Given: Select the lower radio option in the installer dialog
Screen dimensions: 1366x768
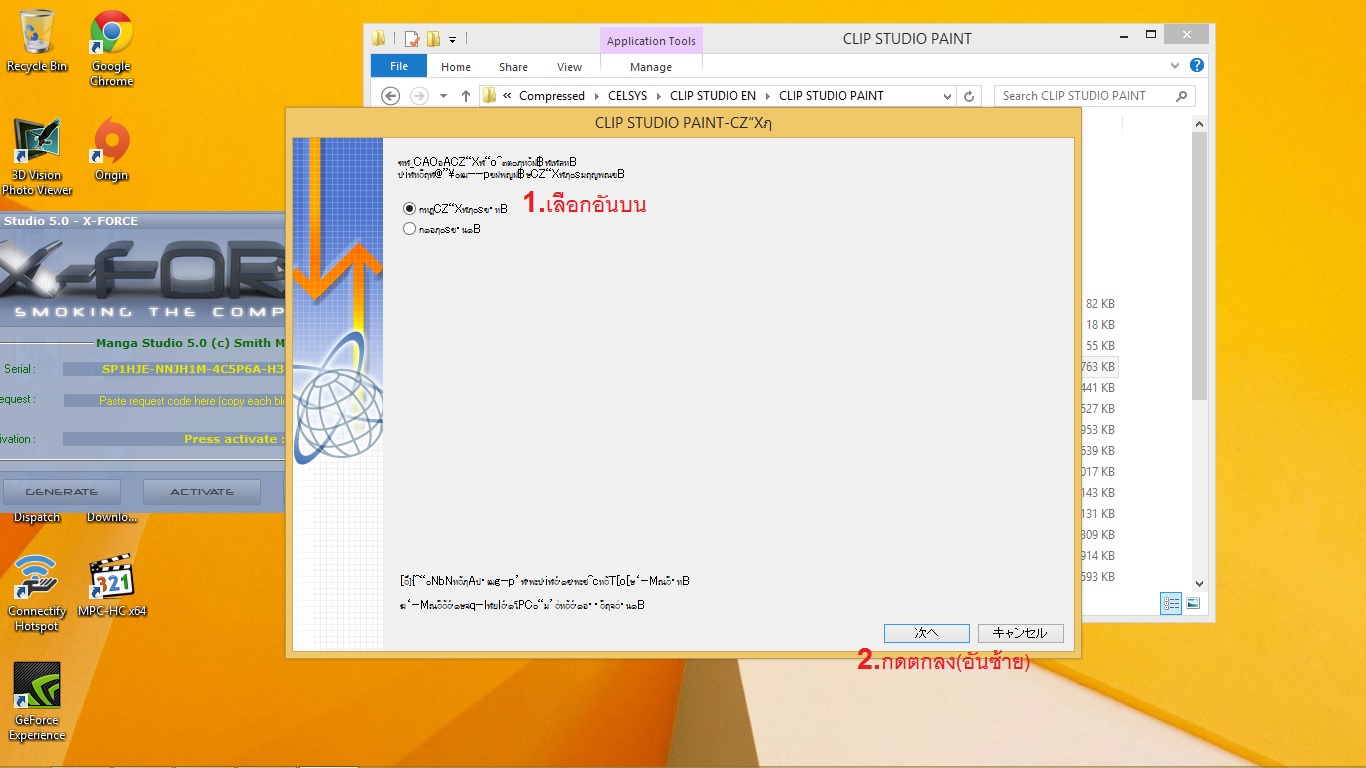Looking at the screenshot, I should click(409, 229).
